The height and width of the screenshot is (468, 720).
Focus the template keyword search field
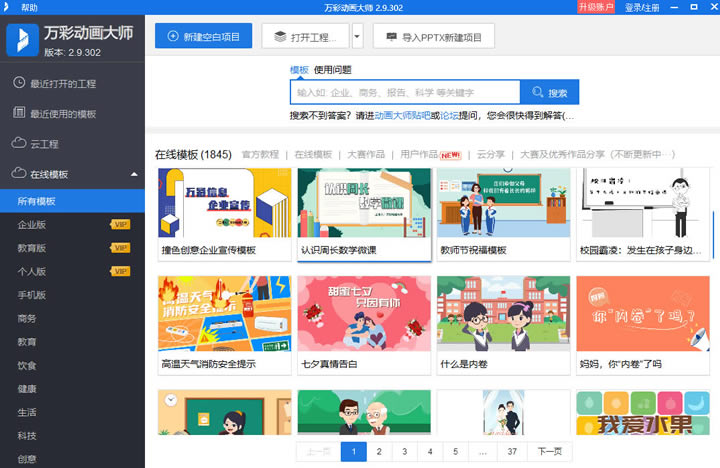tap(405, 92)
